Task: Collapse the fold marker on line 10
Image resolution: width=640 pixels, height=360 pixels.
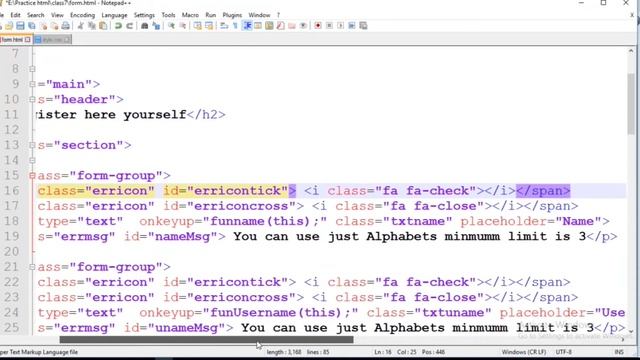Action: pyautogui.click(x=32, y=99)
